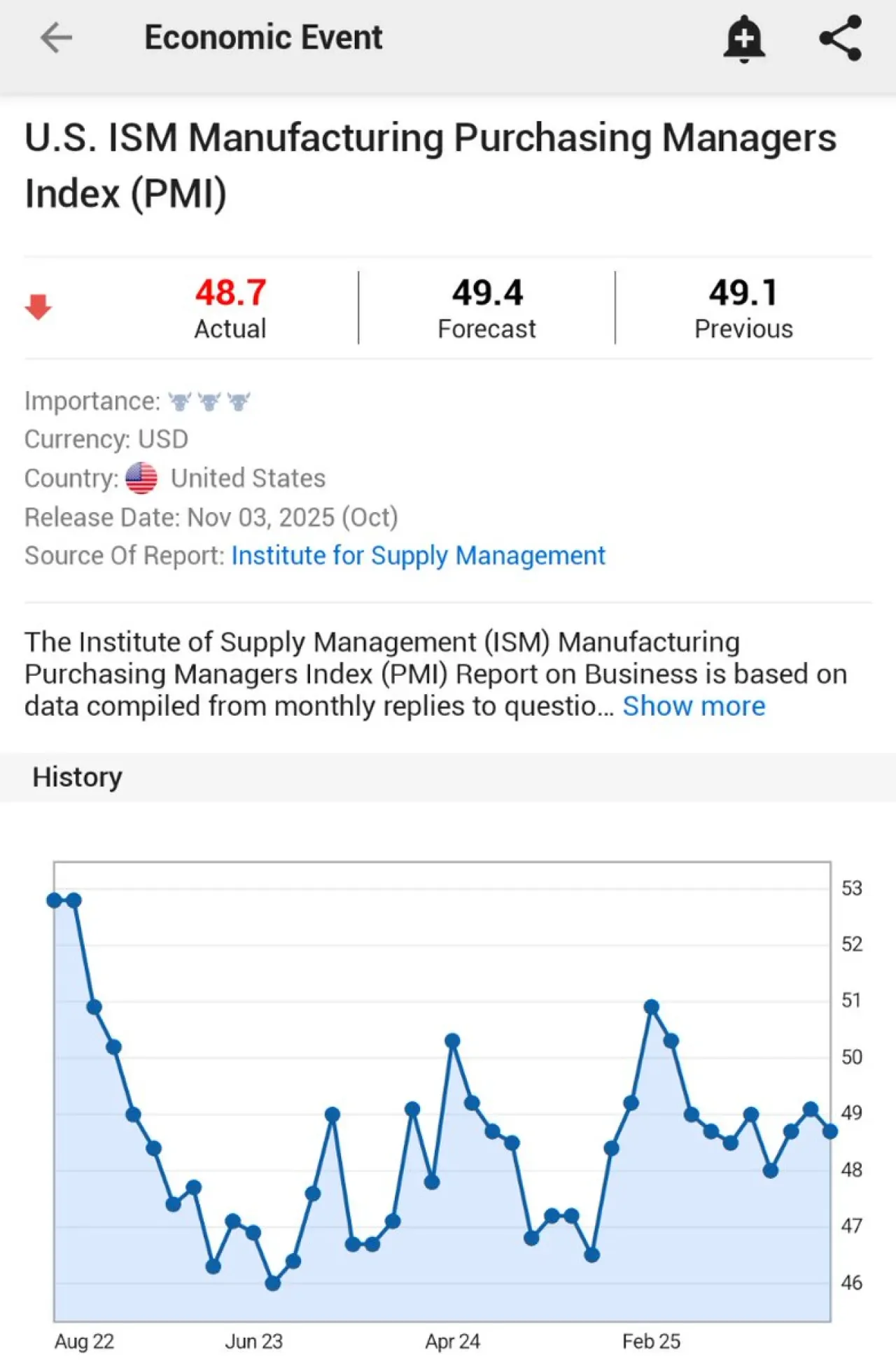Tap the 50 y-axis label

click(852, 1057)
